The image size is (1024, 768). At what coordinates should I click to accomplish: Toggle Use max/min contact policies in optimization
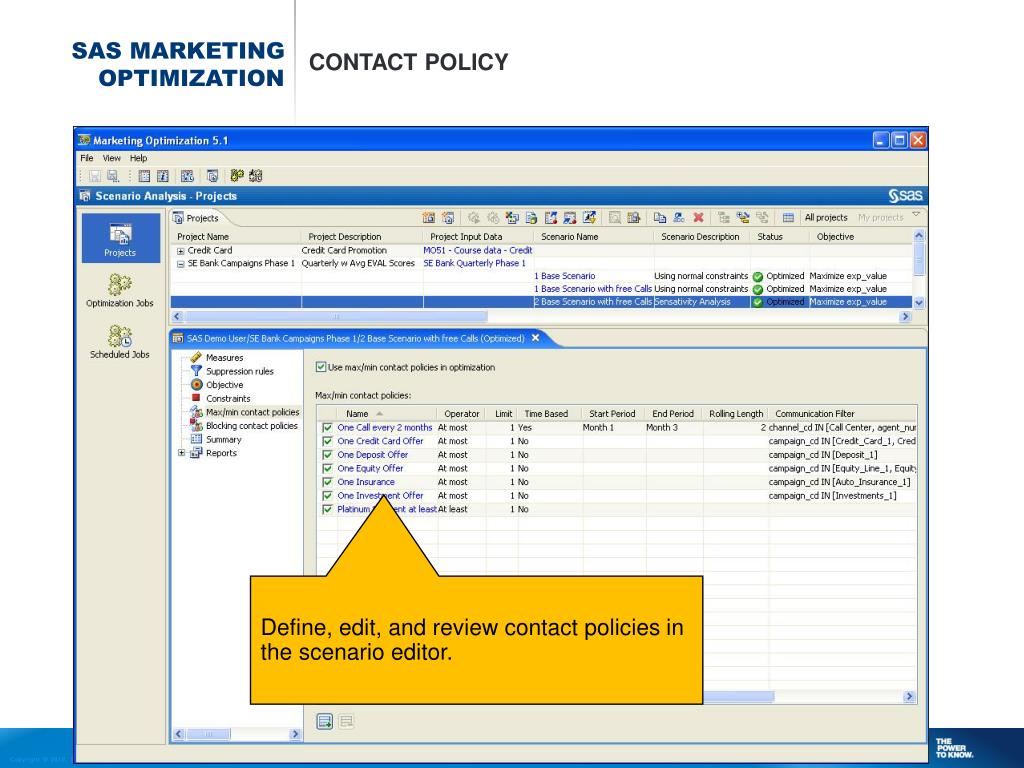(321, 367)
